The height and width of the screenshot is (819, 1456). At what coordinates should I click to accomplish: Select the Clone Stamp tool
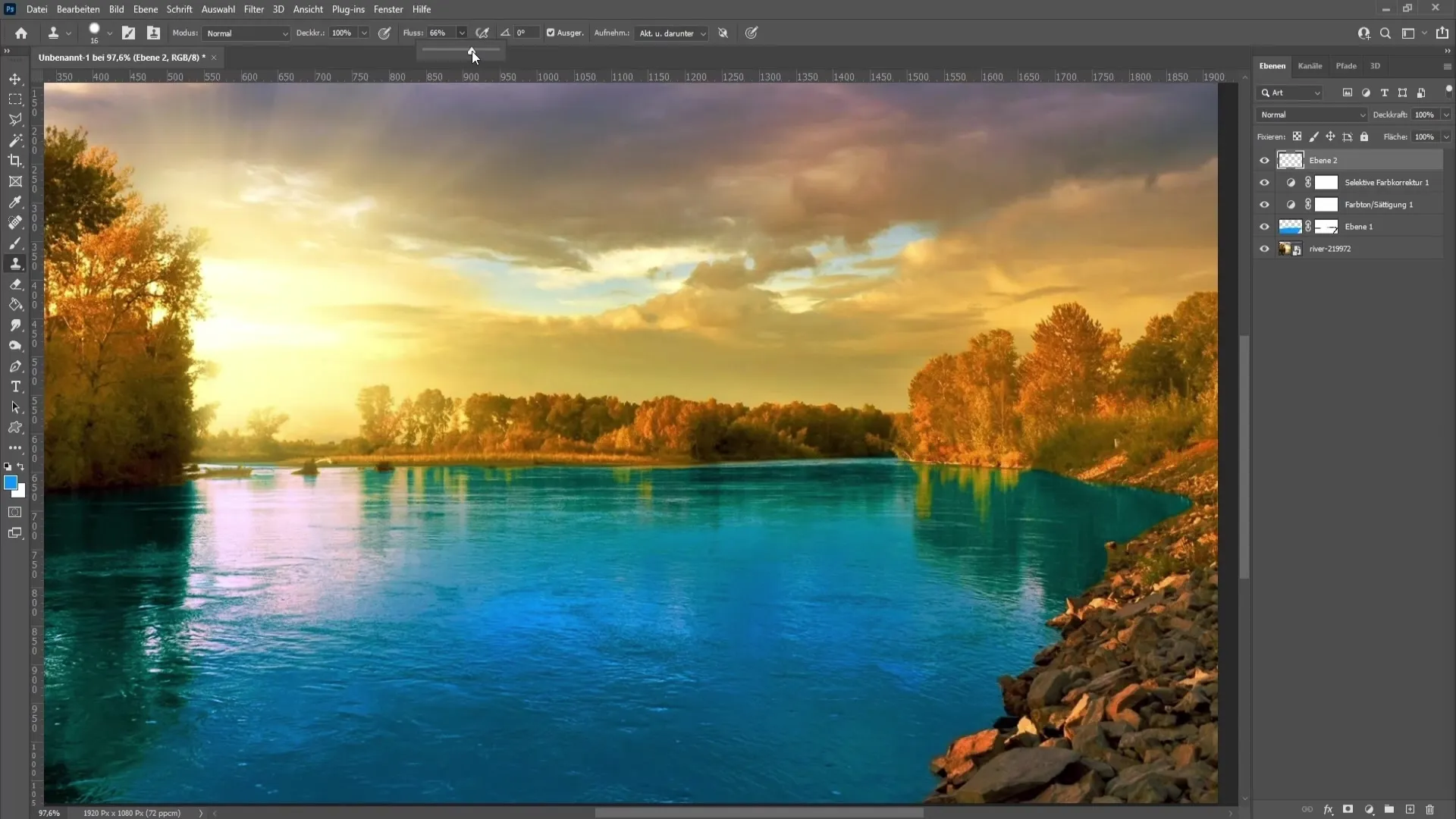[15, 262]
